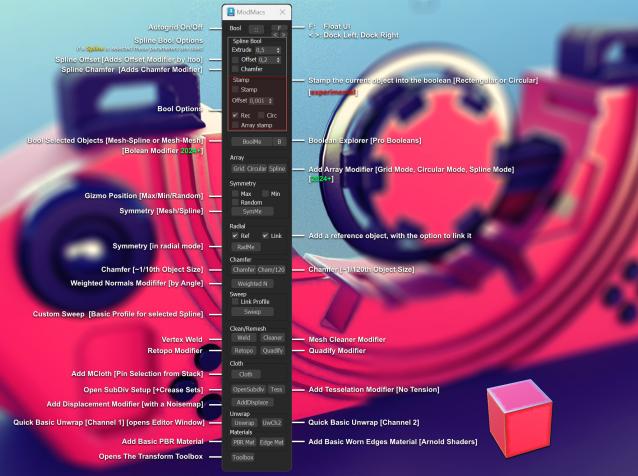Screen dimensions: 638x476
Task: Click the SymMe symmetry button
Action: pos(252,212)
